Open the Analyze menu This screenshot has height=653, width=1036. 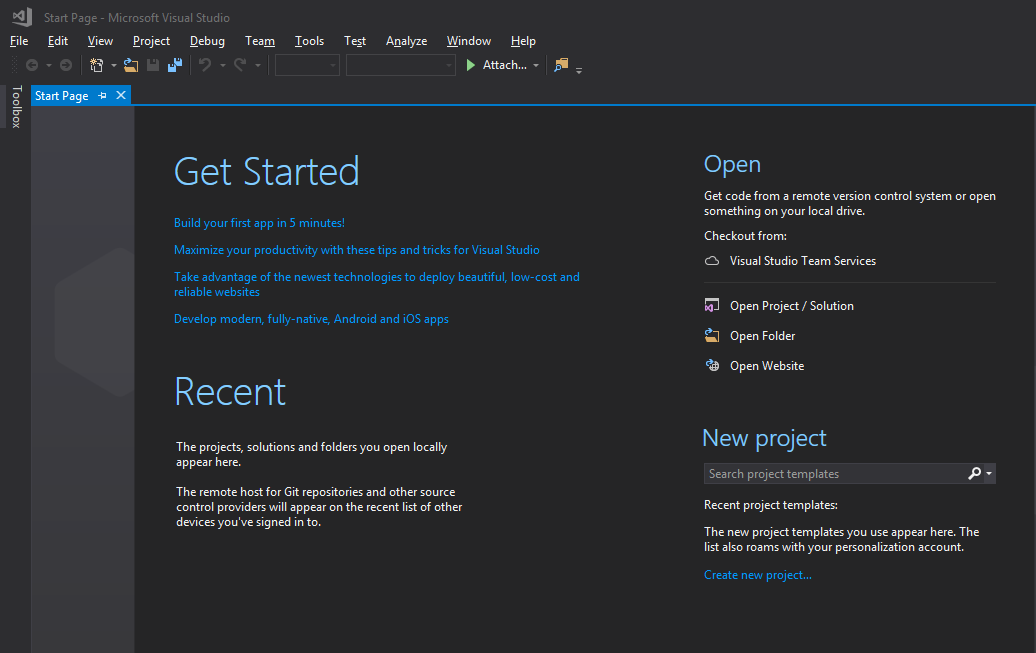coord(406,41)
